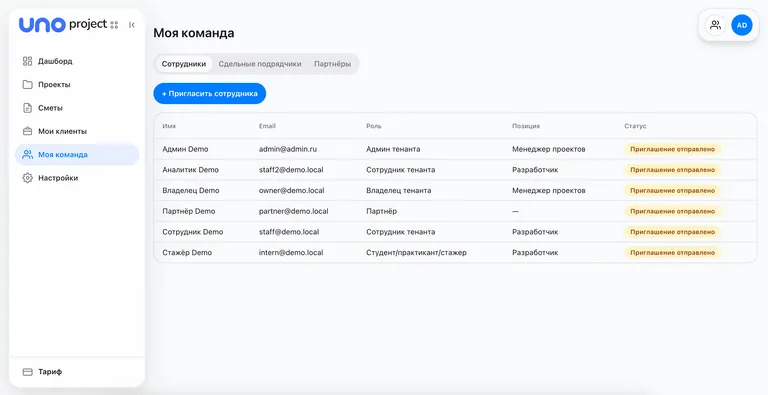
Task: Switch to Партнёры tab
Action: tap(333, 64)
